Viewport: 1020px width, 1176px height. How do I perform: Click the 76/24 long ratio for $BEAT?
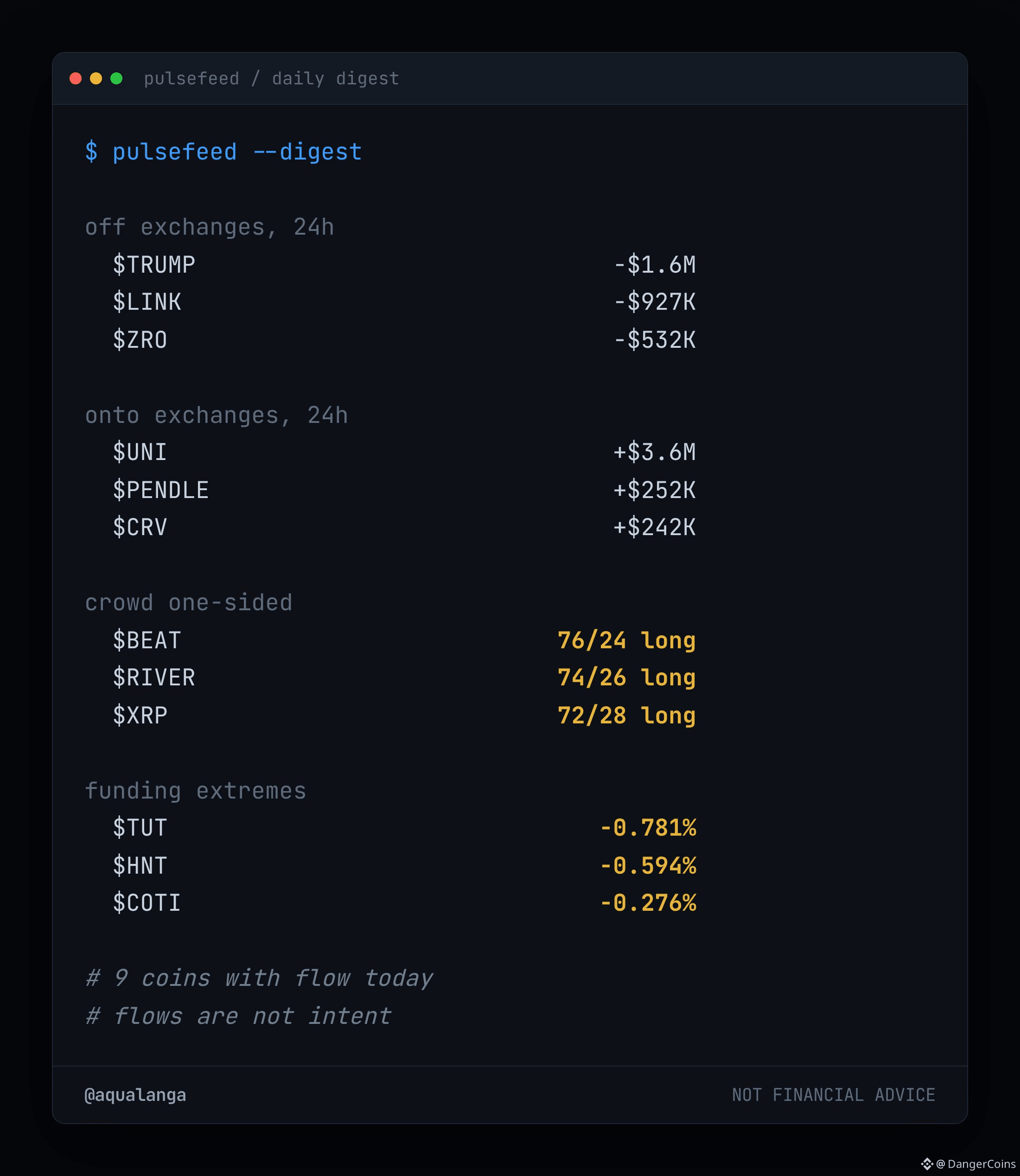click(627, 641)
